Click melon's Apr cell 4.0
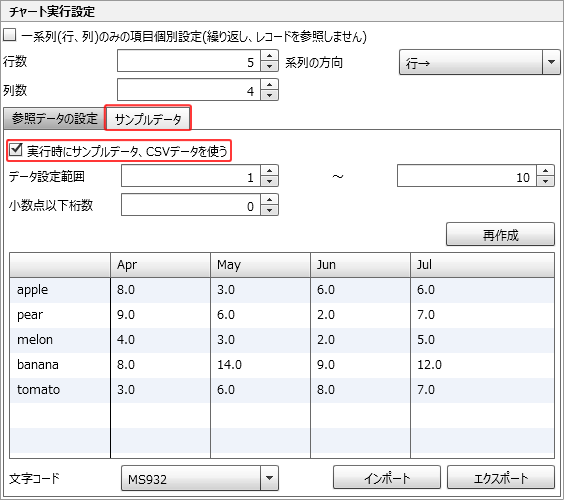 click(x=160, y=340)
